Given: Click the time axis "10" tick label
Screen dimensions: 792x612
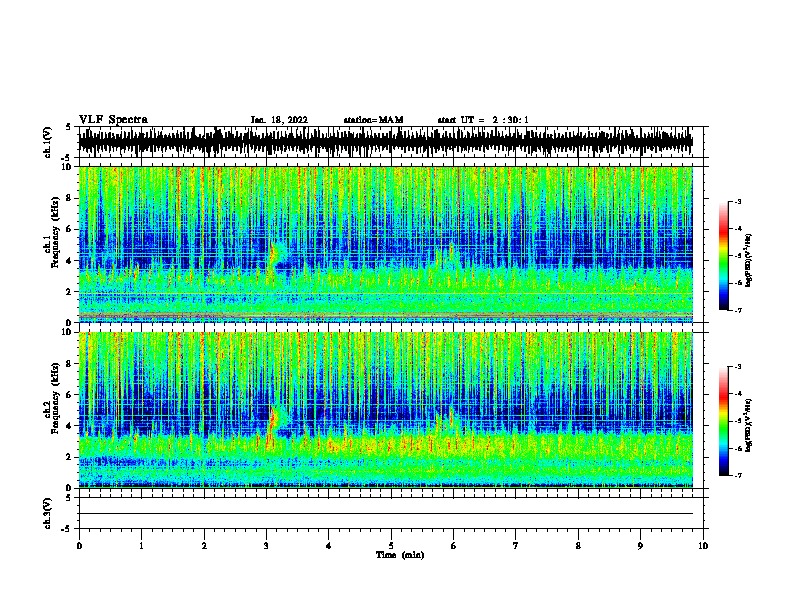Looking at the screenshot, I should click(703, 546).
